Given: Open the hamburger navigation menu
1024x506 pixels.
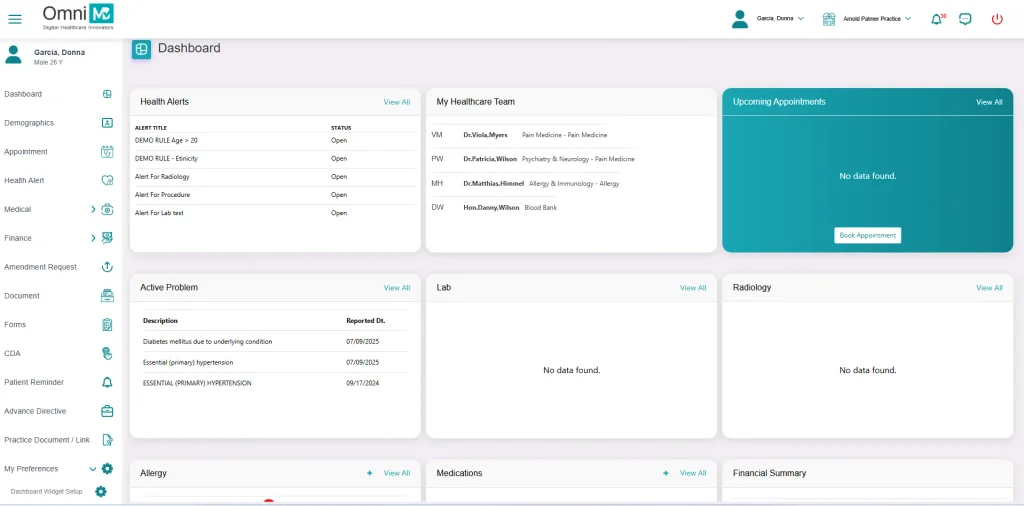Looking at the screenshot, I should coord(14,19).
